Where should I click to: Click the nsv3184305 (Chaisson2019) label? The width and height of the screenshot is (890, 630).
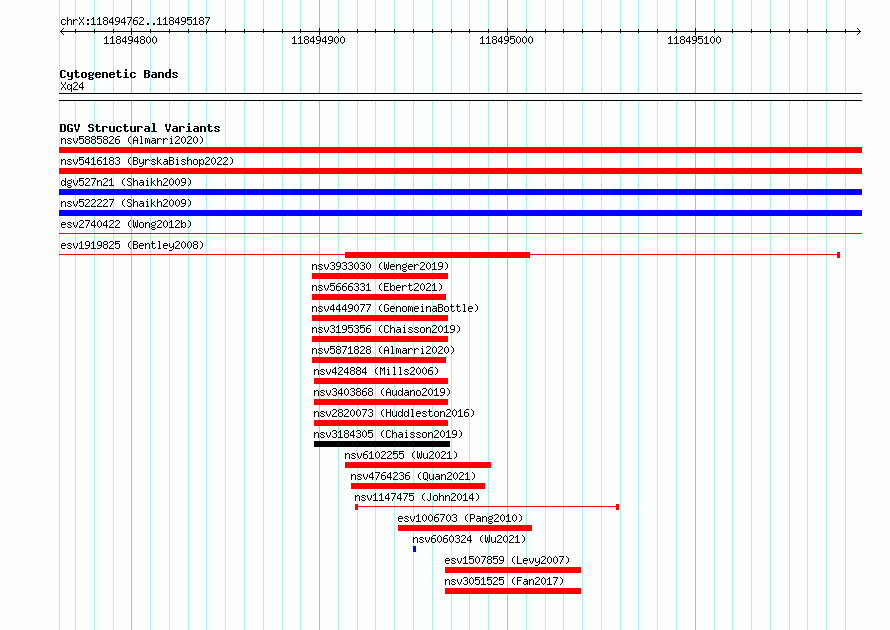tap(388, 434)
